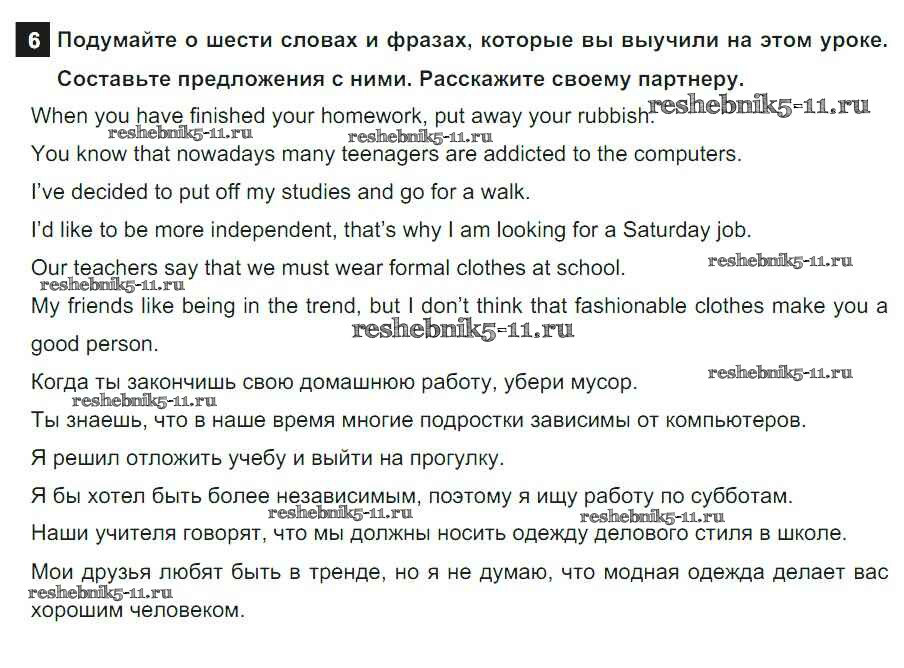Select the heading line "Подумайте о шести словах"
The width and height of the screenshot is (904, 668).
click(x=472, y=41)
